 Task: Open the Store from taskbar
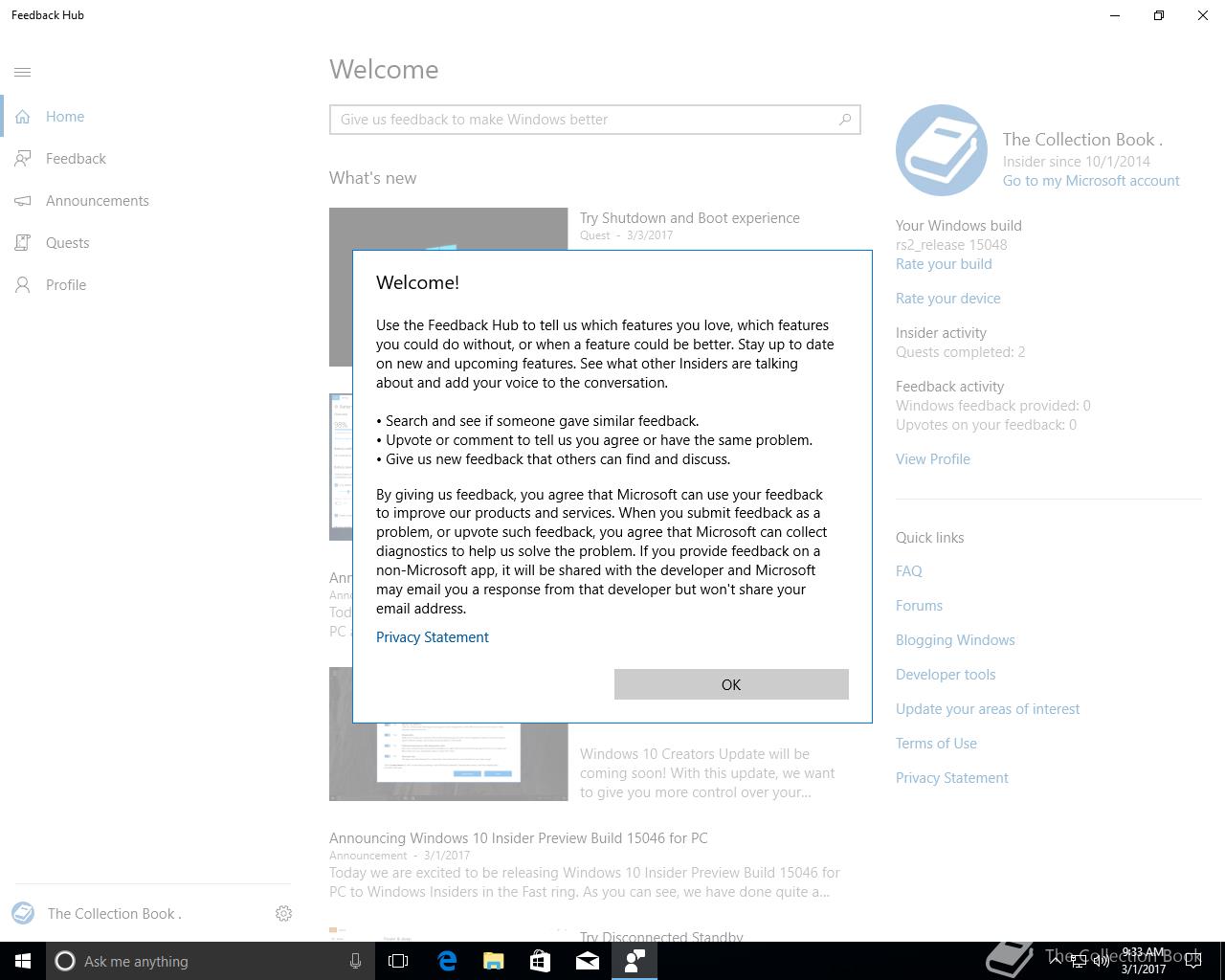[x=541, y=961]
